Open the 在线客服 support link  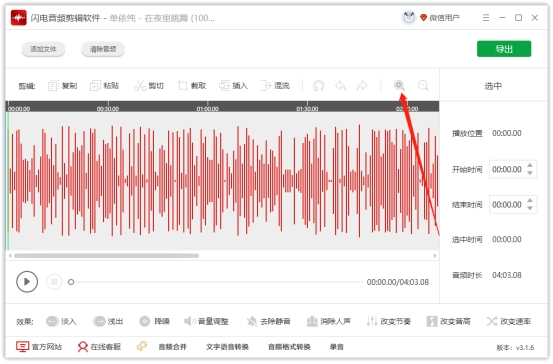[99, 347]
